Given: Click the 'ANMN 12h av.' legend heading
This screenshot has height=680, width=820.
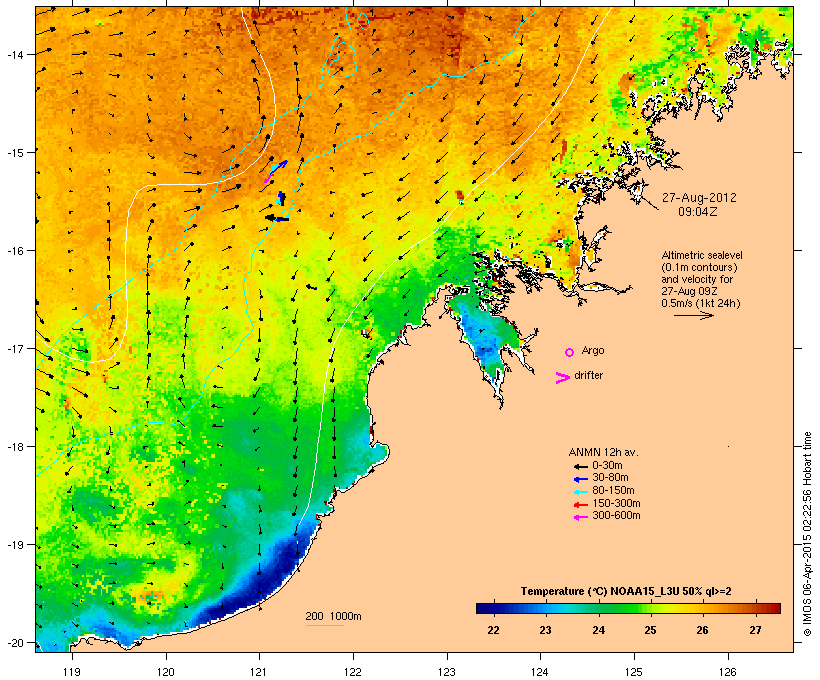Looking at the screenshot, I should tap(603, 452).
